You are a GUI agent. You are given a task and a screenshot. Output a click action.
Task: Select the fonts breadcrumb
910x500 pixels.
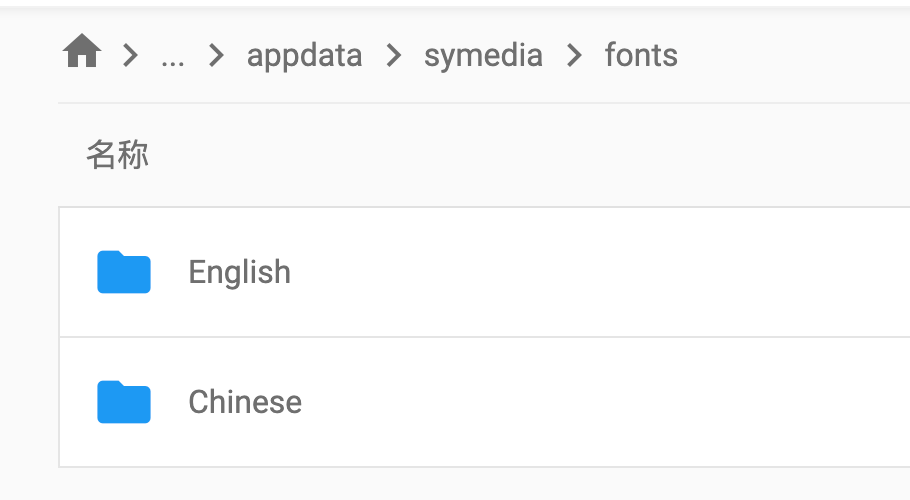tap(641, 55)
